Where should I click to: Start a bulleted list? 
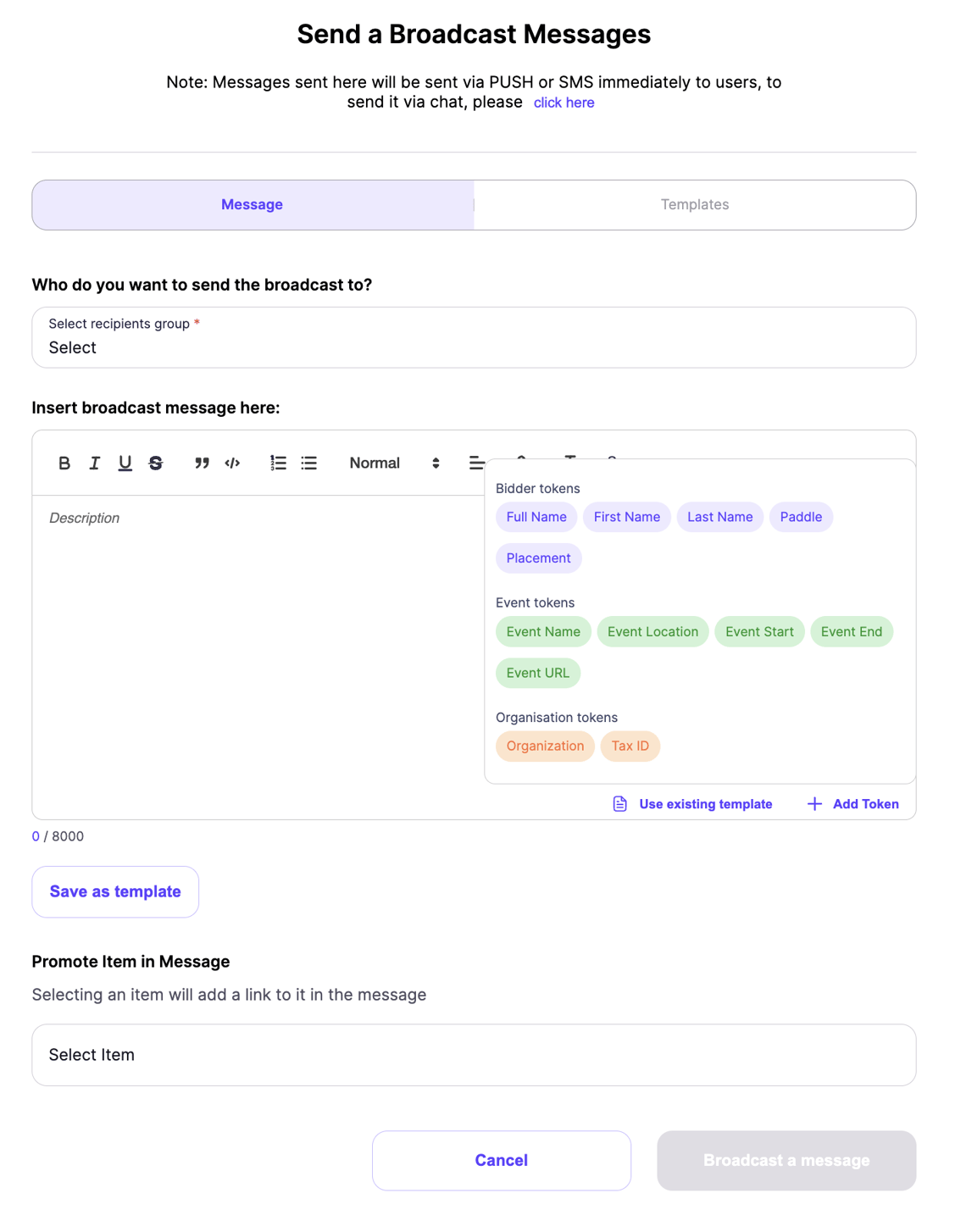pyautogui.click(x=309, y=463)
